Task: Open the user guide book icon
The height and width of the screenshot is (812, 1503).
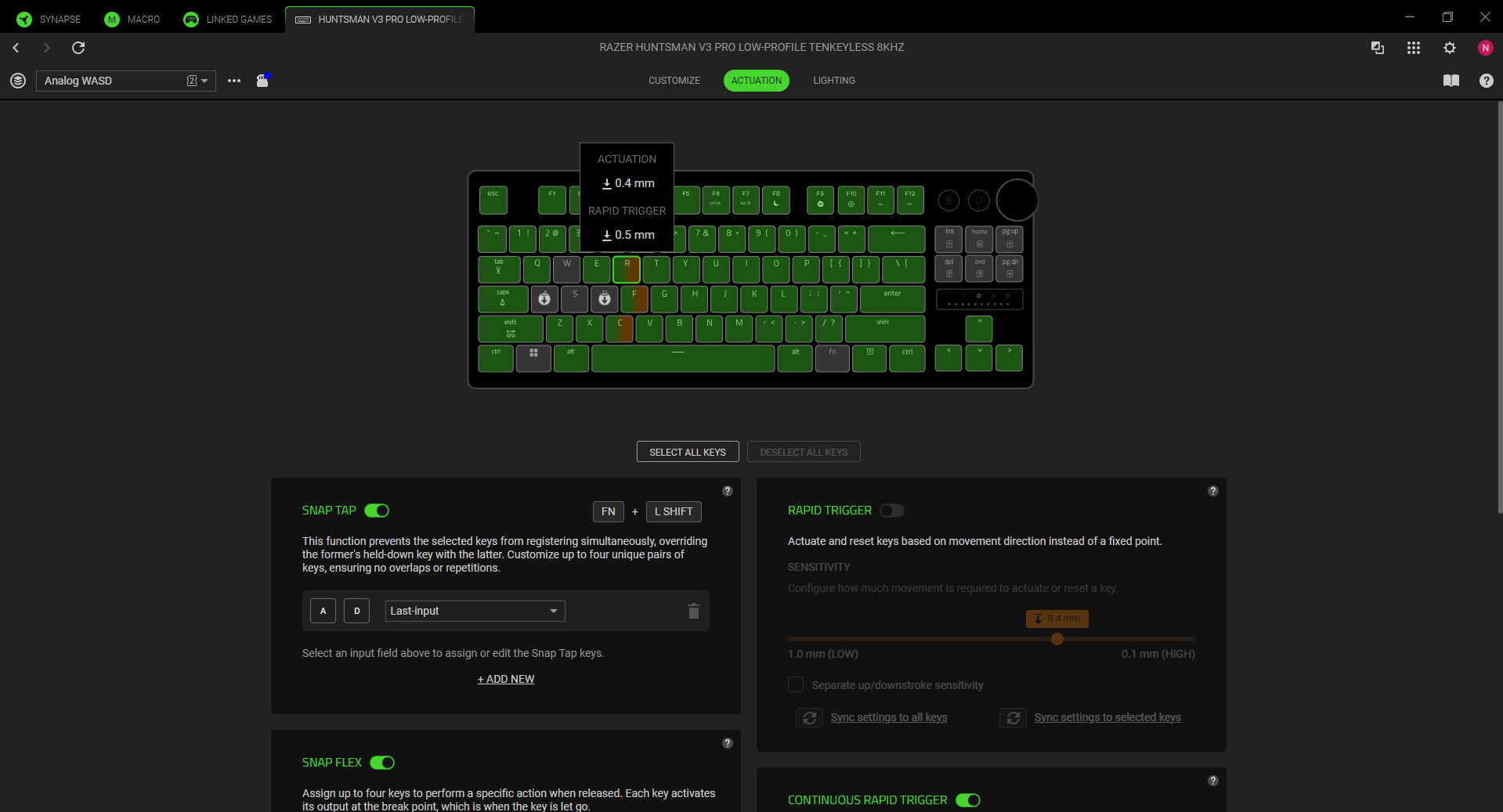Action: [x=1451, y=81]
